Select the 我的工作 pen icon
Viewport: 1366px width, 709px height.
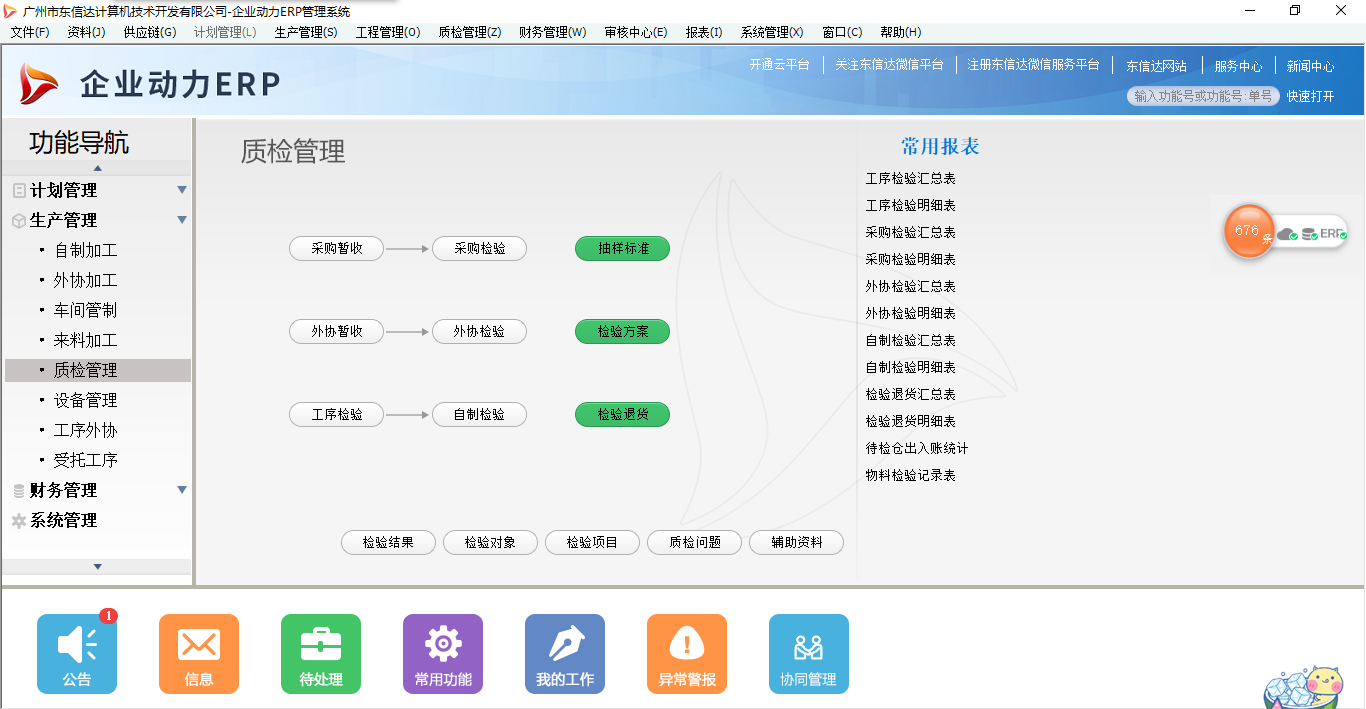565,654
